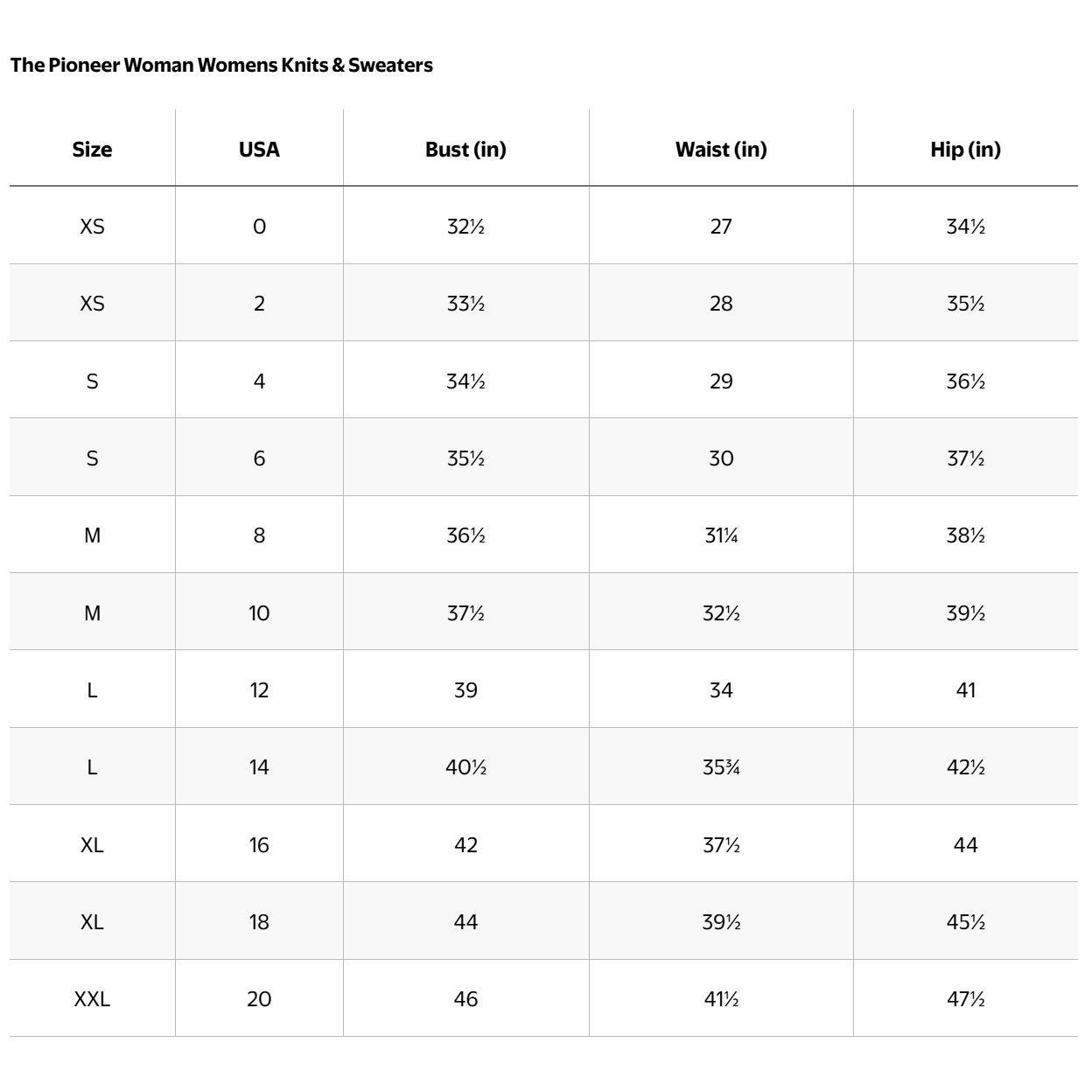Click the chart title The Pioneer Woman Womens Knits & Sweaters

pyautogui.click(x=221, y=65)
